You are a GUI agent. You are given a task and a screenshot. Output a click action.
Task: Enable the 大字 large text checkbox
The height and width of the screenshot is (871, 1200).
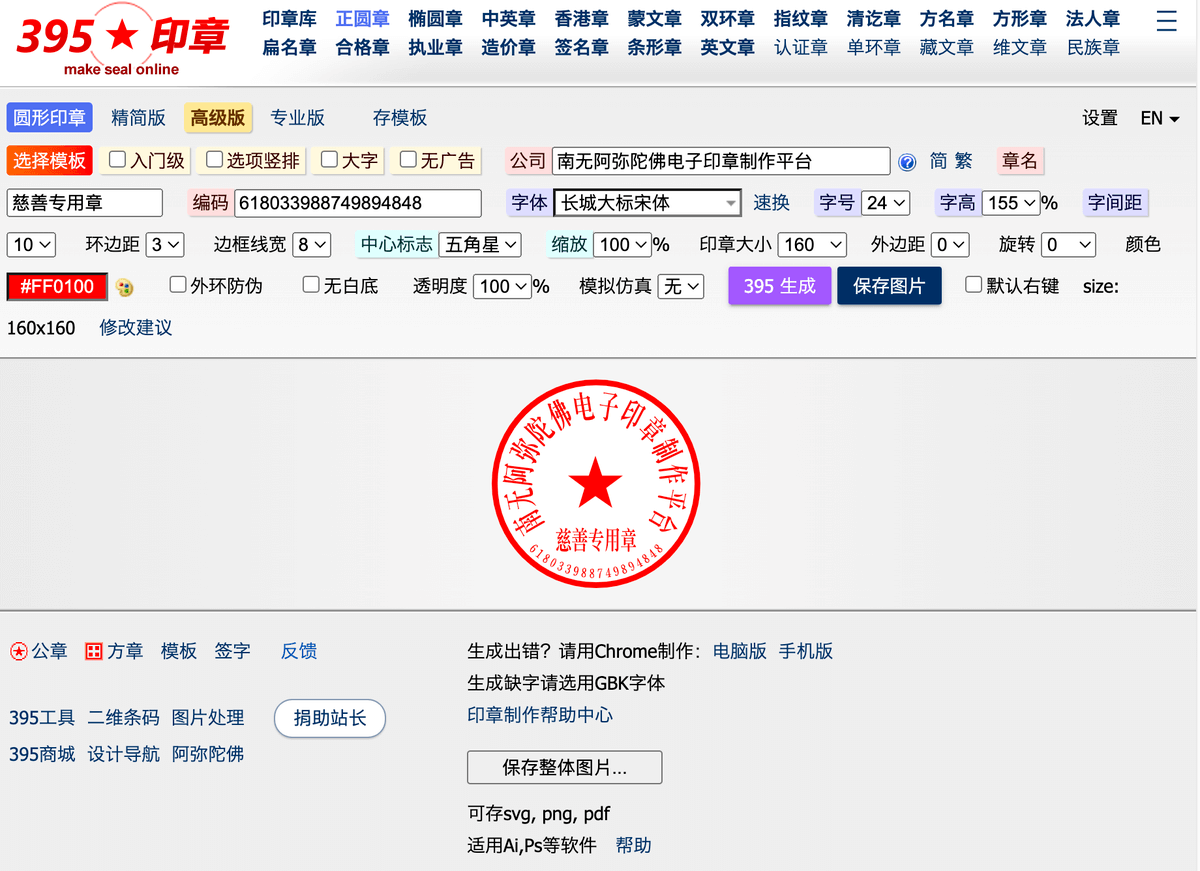329,159
